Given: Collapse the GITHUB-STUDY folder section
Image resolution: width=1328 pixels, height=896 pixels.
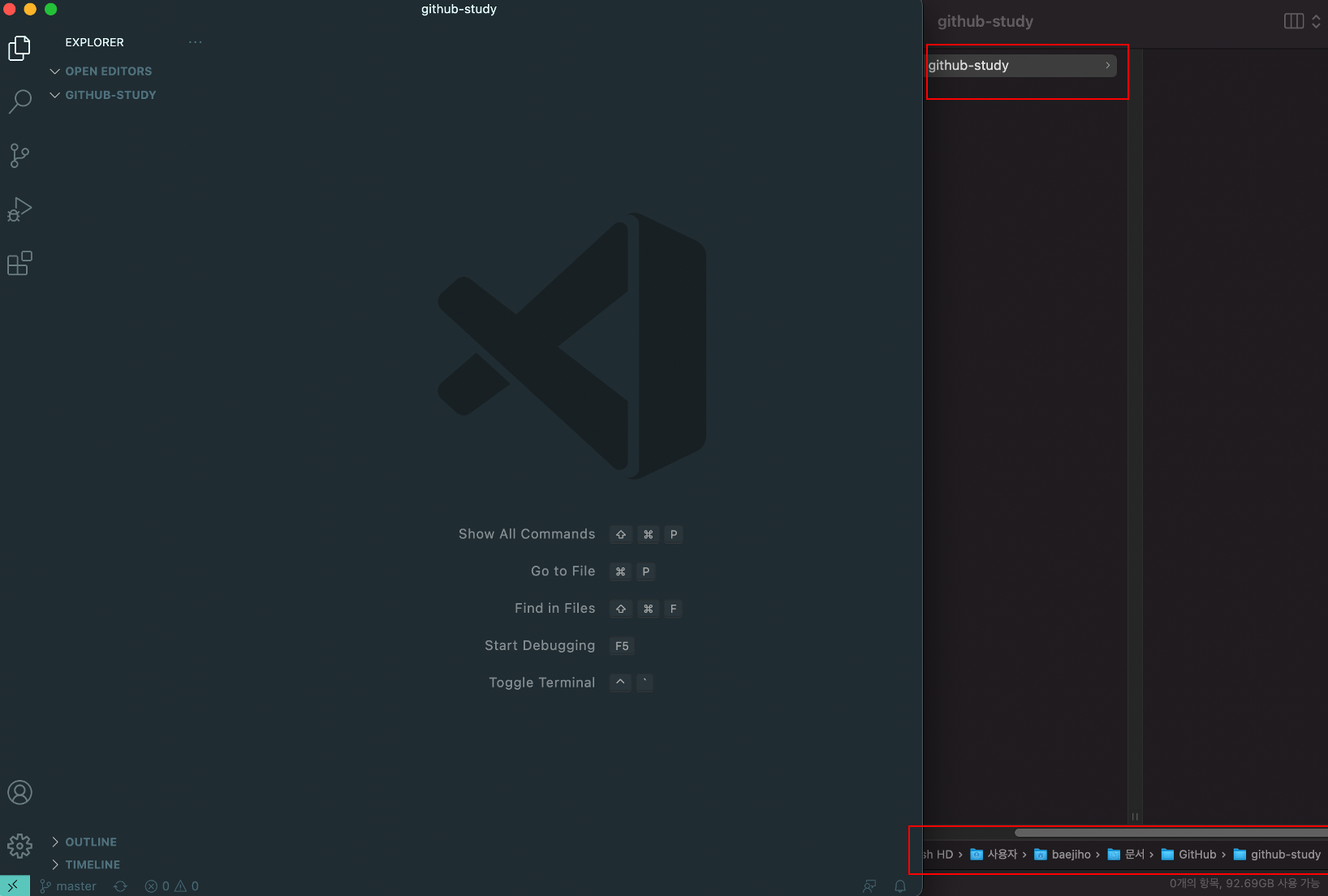Looking at the screenshot, I should pyautogui.click(x=103, y=95).
